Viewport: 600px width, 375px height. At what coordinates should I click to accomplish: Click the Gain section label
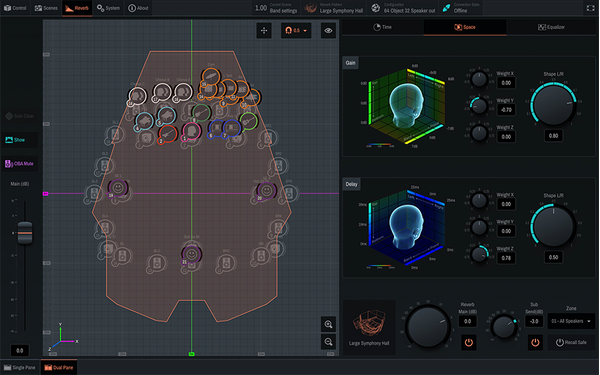pos(351,63)
